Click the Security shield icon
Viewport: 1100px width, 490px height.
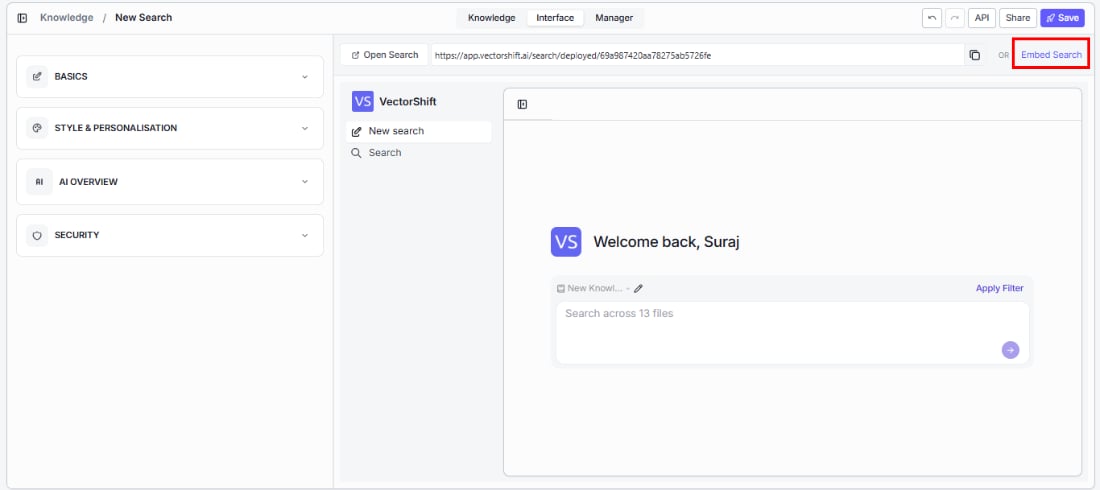(x=37, y=235)
